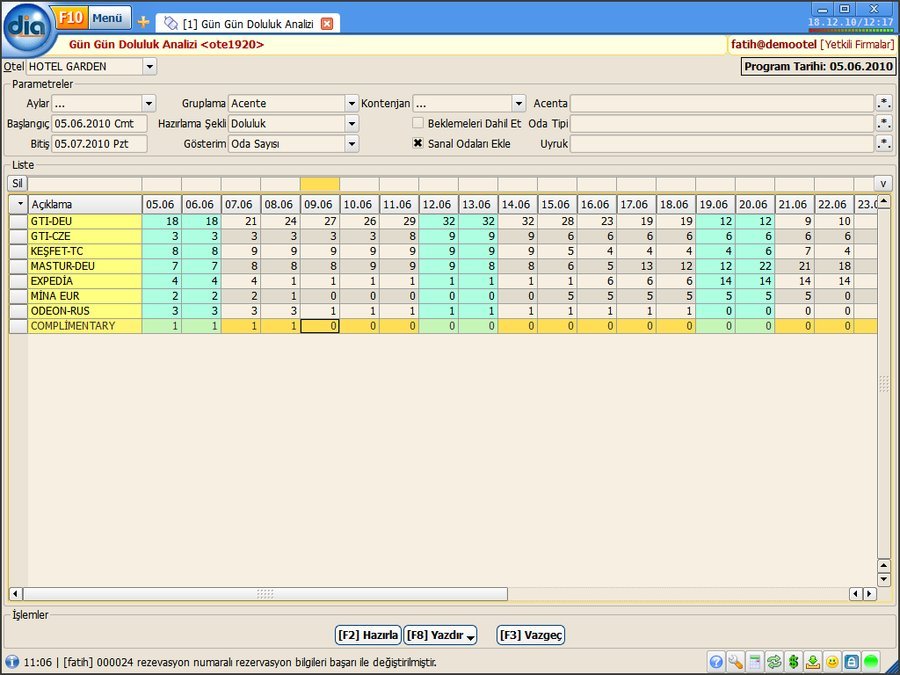900x675 pixels.
Task: Open the Oda Tipi lookup selector button
Action: point(884,123)
